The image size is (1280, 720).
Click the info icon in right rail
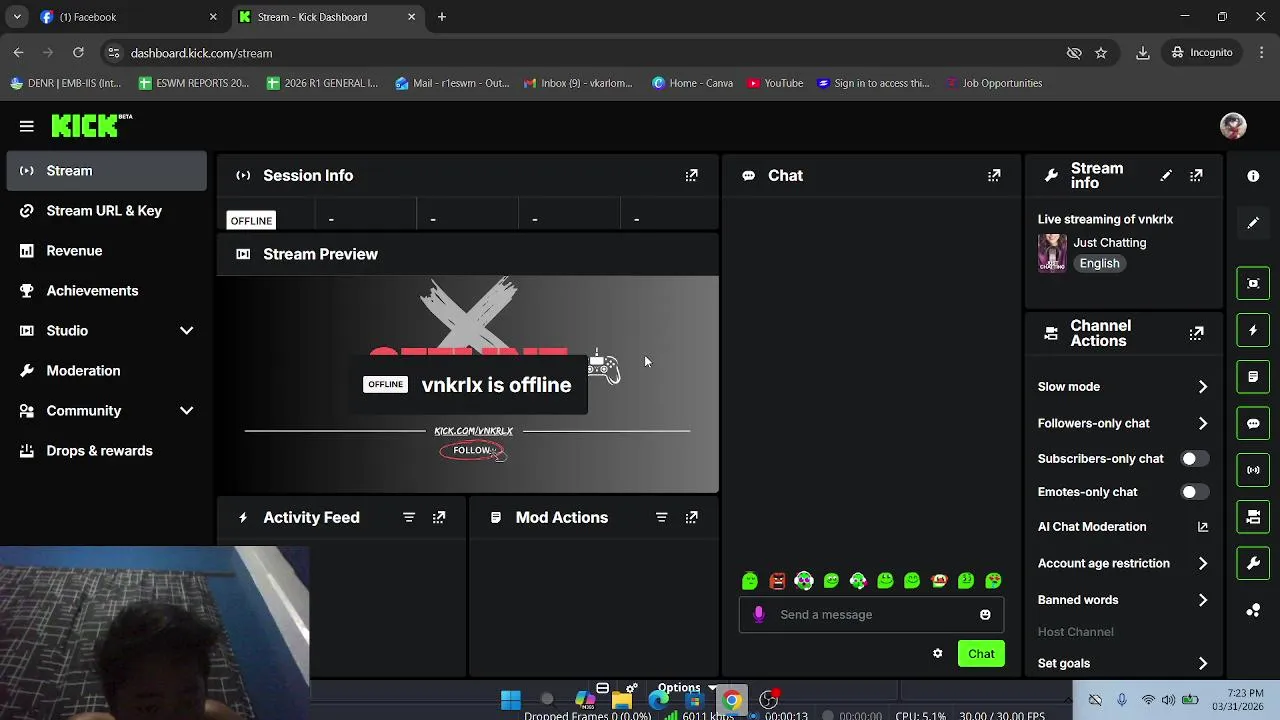[x=1253, y=176]
